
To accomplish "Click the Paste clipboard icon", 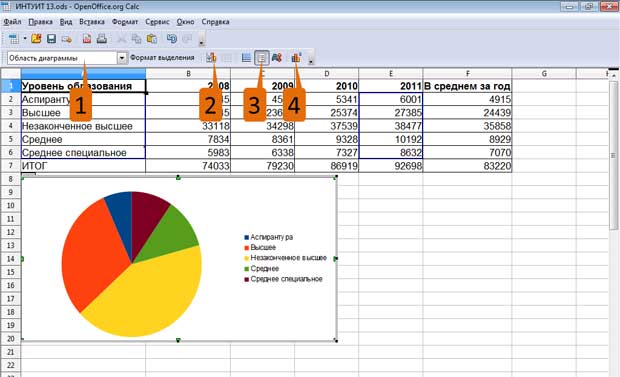I will 152,39.
